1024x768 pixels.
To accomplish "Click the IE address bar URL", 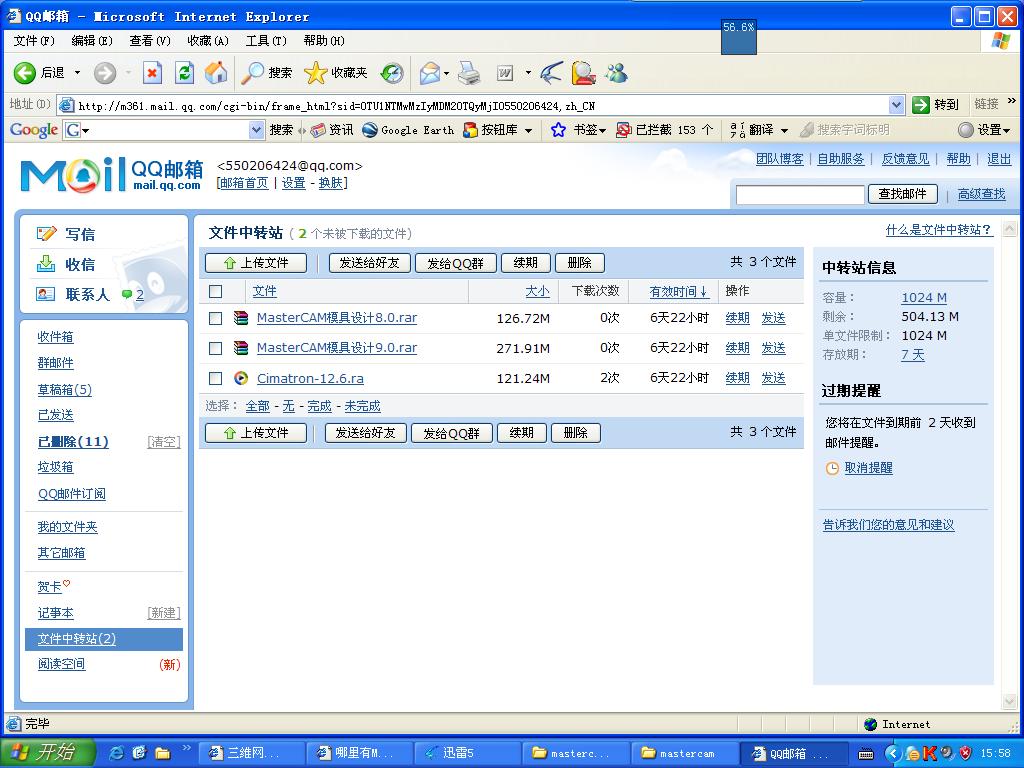I will pos(473,105).
